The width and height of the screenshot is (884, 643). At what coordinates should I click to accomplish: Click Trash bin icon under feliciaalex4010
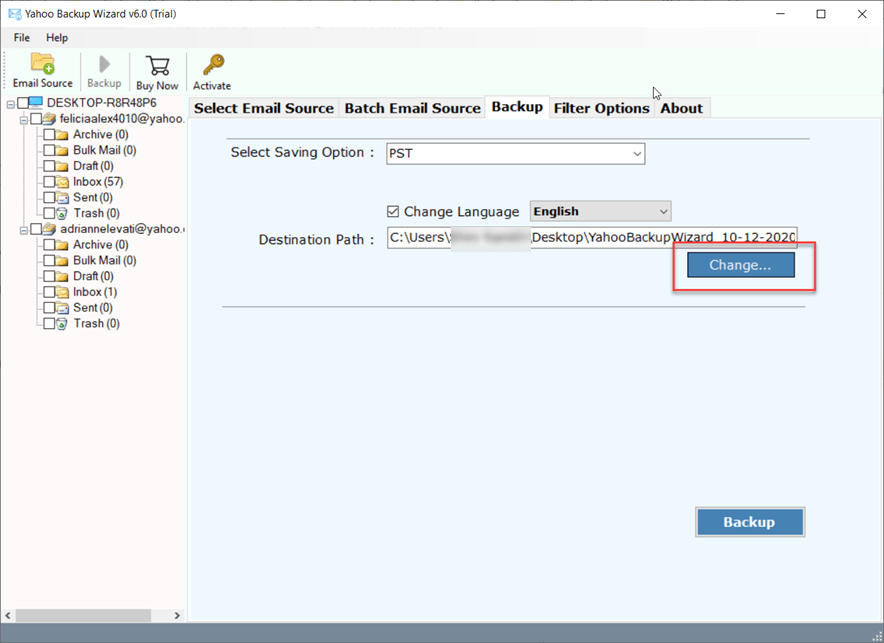point(62,214)
